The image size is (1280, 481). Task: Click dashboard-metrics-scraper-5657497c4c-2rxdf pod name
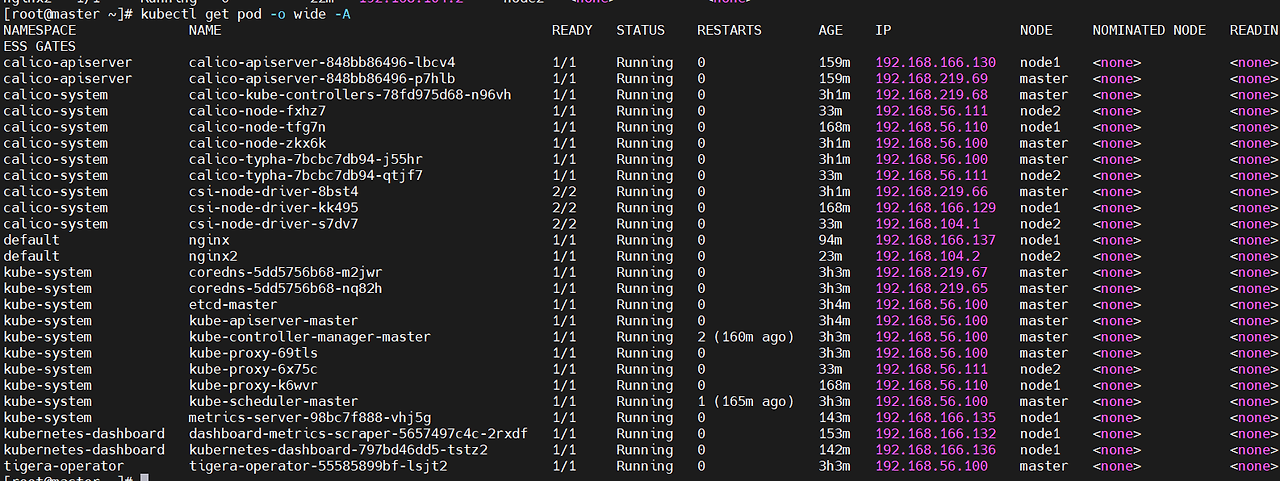click(358, 433)
